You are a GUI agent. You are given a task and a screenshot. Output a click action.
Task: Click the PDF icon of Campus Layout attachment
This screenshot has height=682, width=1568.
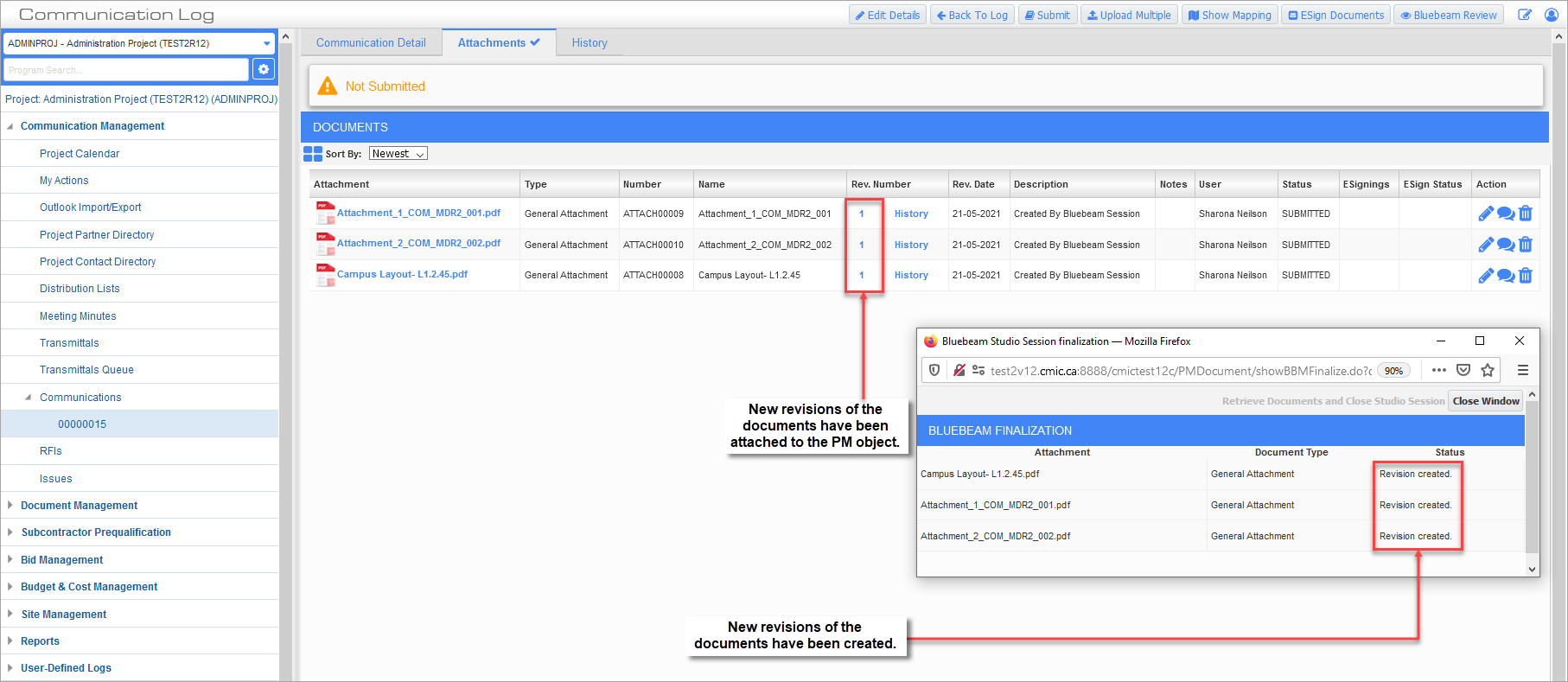coord(325,275)
